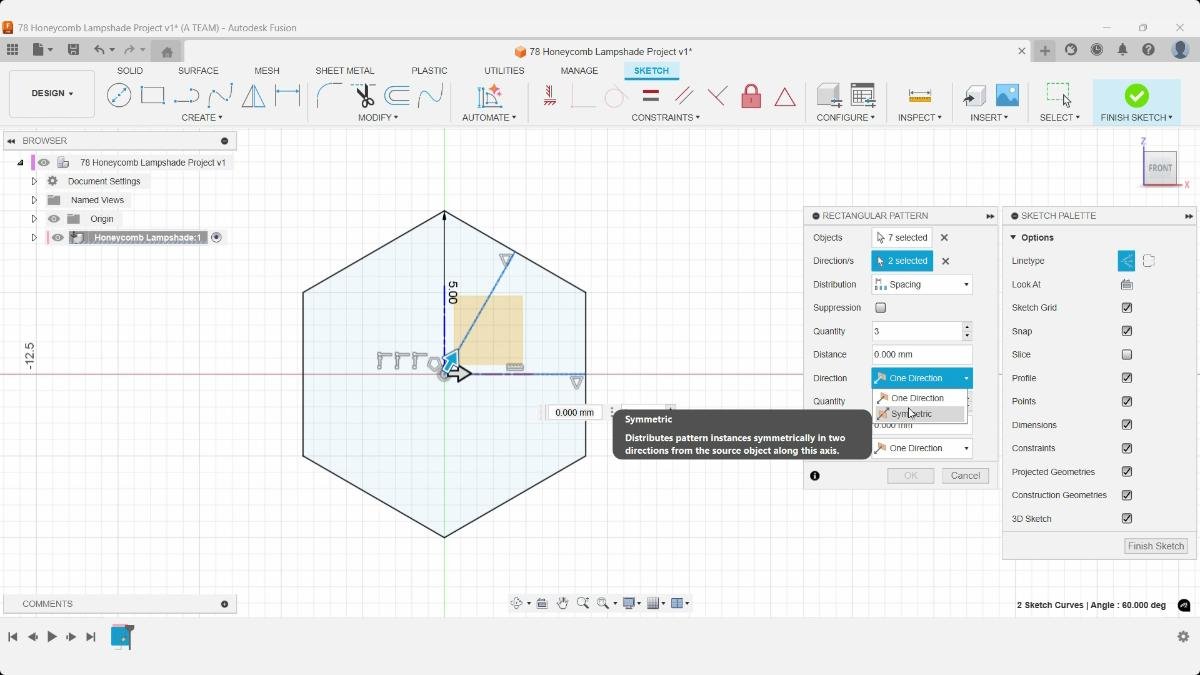Click the Undo arrow
The height and width of the screenshot is (675, 1200).
(99, 50)
